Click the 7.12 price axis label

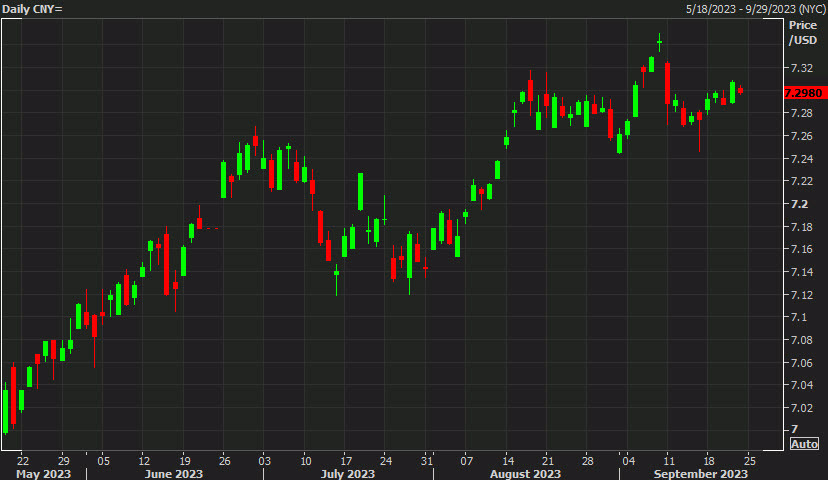tap(802, 294)
